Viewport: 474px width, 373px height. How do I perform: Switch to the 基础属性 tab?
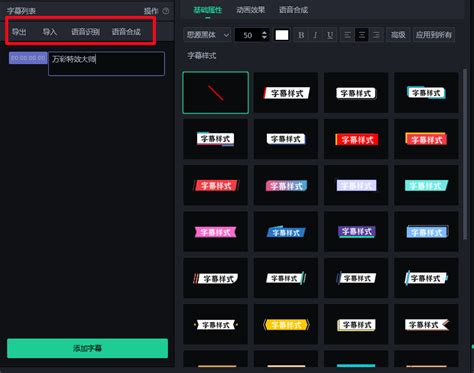pyautogui.click(x=208, y=10)
